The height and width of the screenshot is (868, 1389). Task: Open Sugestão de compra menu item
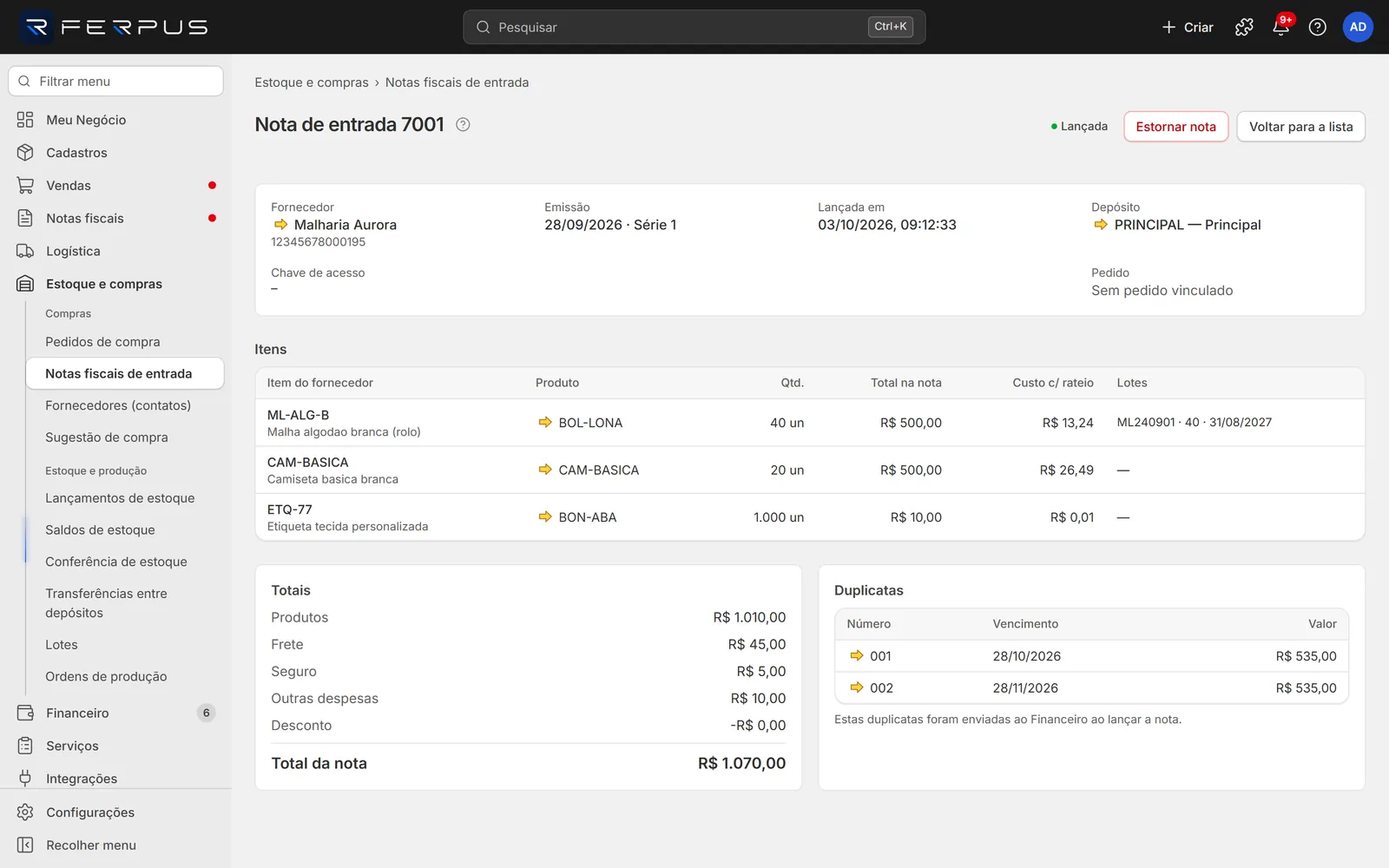[125, 437]
